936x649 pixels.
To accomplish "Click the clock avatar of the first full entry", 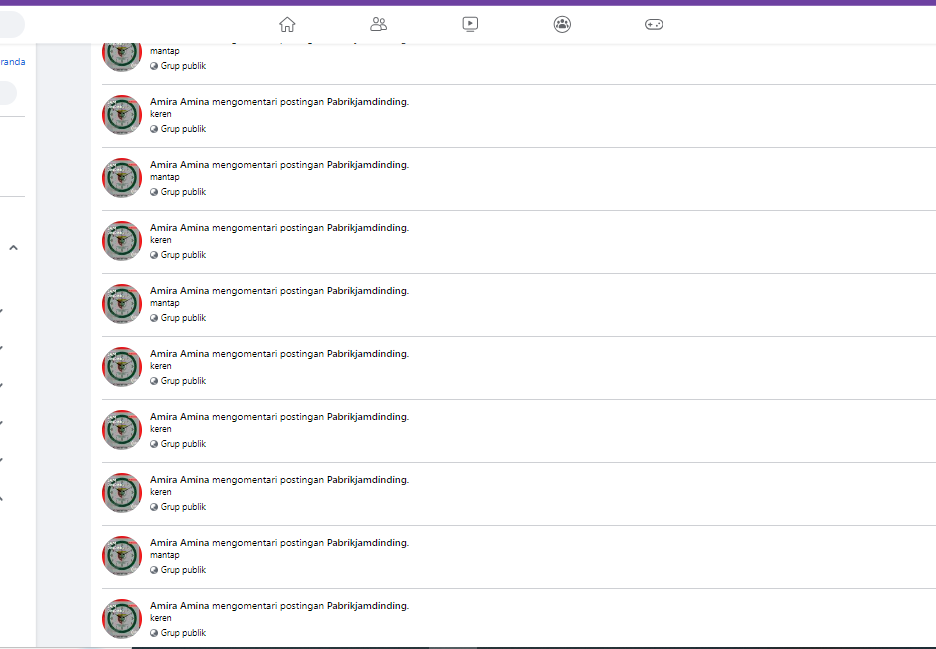I will 122,115.
